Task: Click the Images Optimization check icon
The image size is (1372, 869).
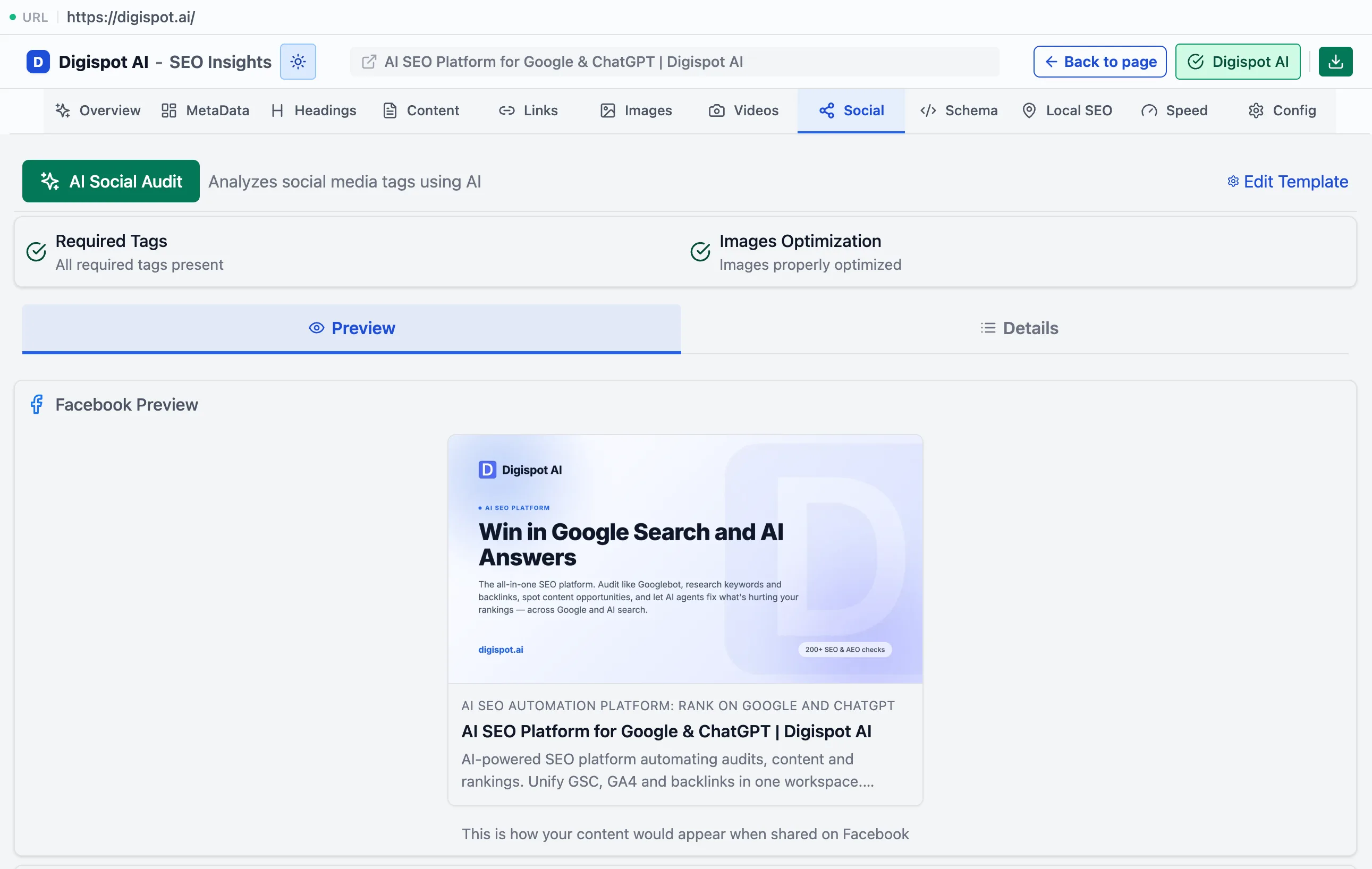Action: coord(700,252)
